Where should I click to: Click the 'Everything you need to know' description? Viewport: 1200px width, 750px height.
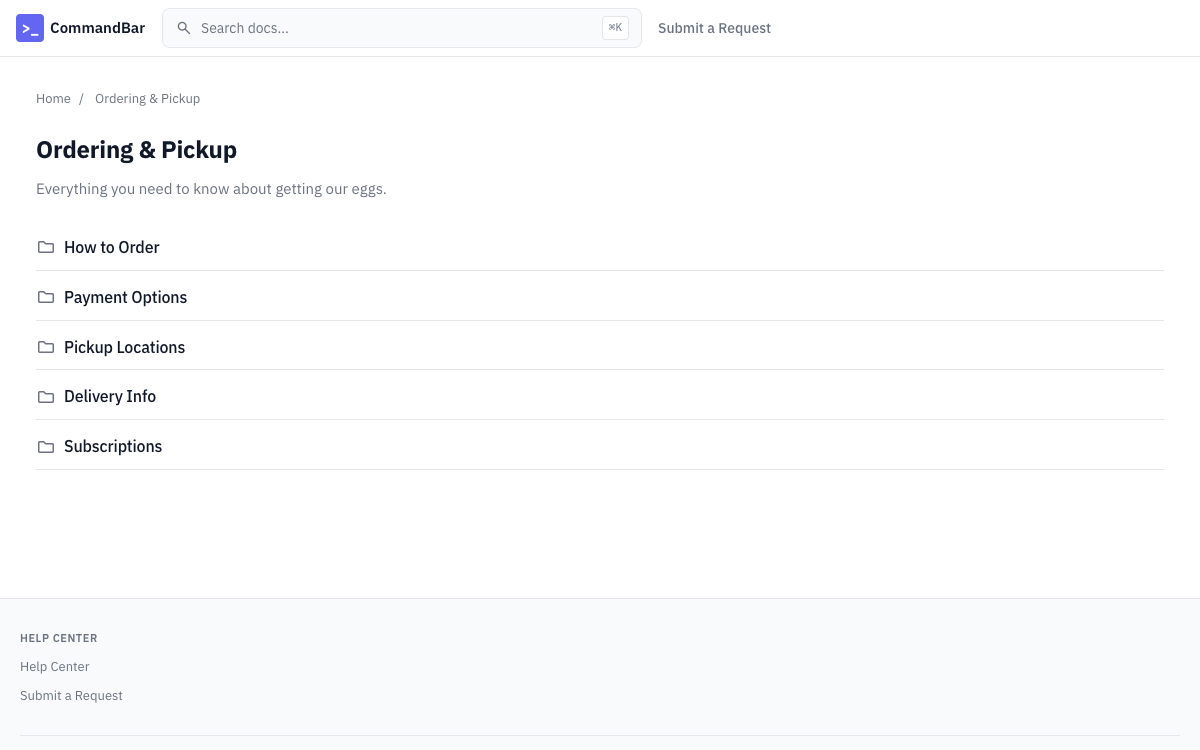(x=211, y=189)
